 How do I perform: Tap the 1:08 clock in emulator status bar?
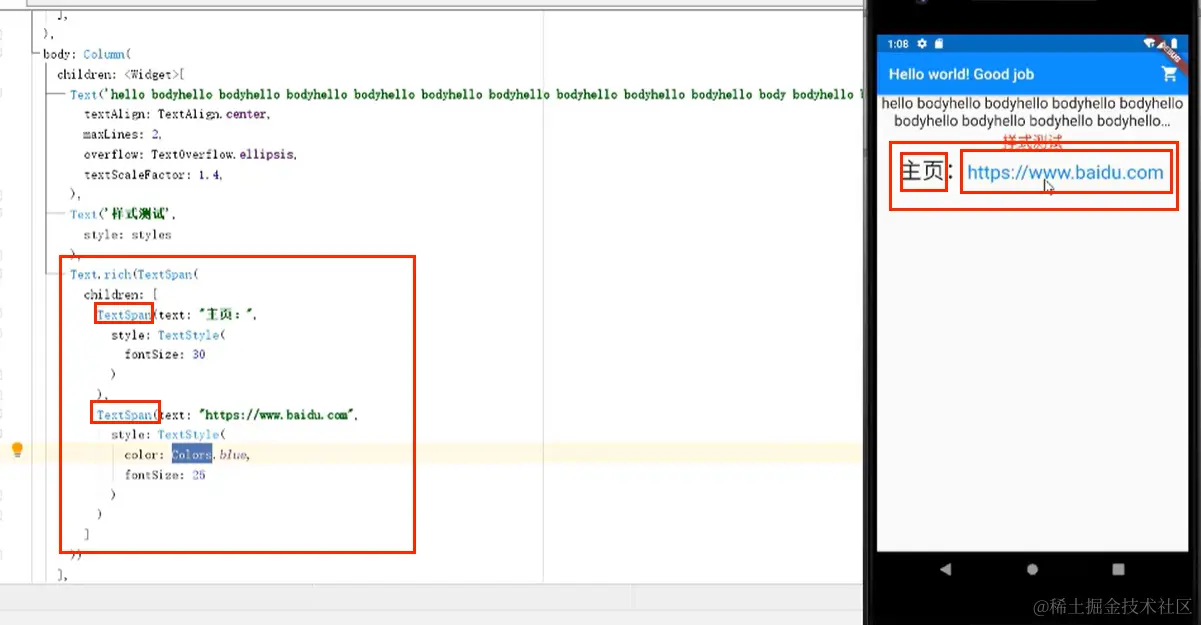[x=898, y=44]
